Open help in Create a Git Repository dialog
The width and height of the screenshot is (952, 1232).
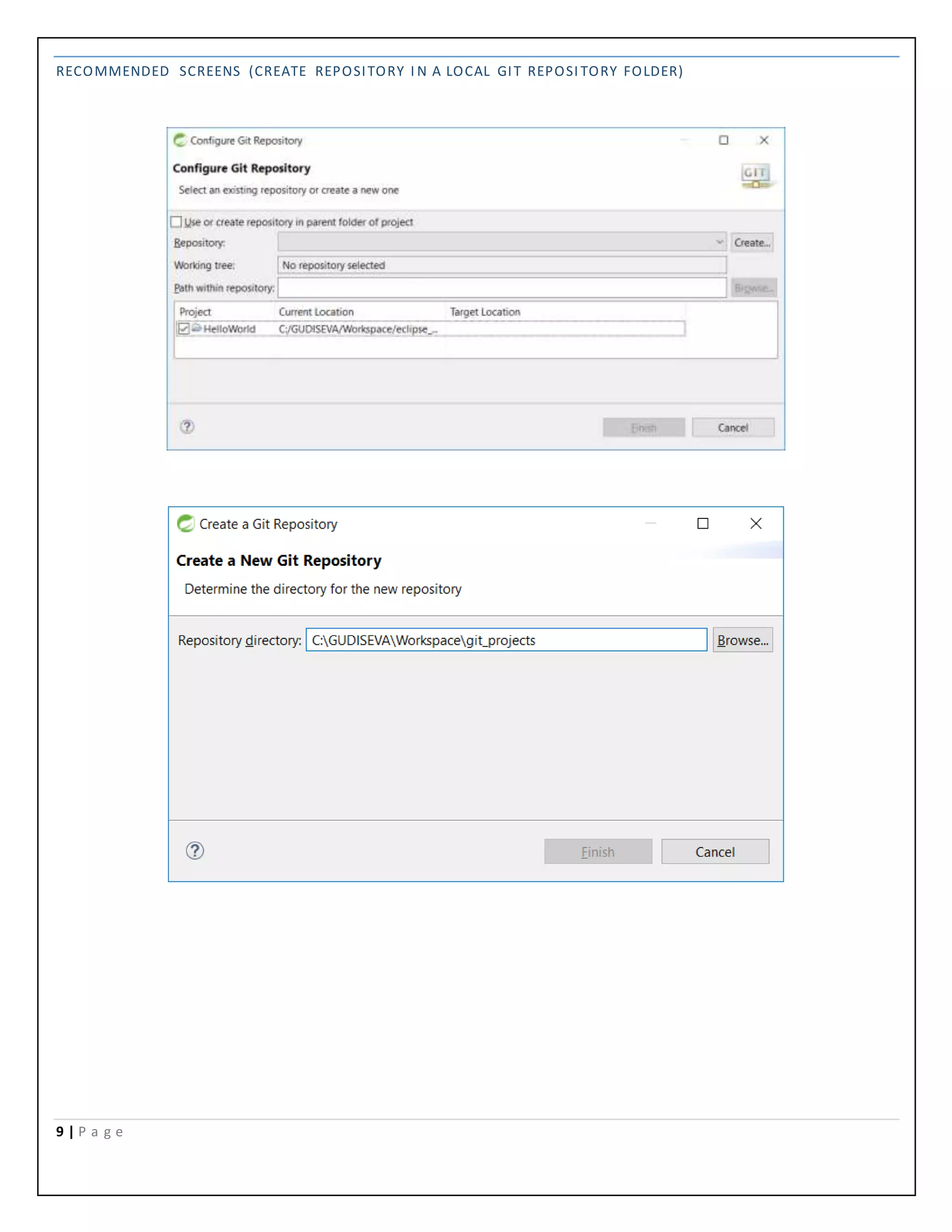(195, 850)
